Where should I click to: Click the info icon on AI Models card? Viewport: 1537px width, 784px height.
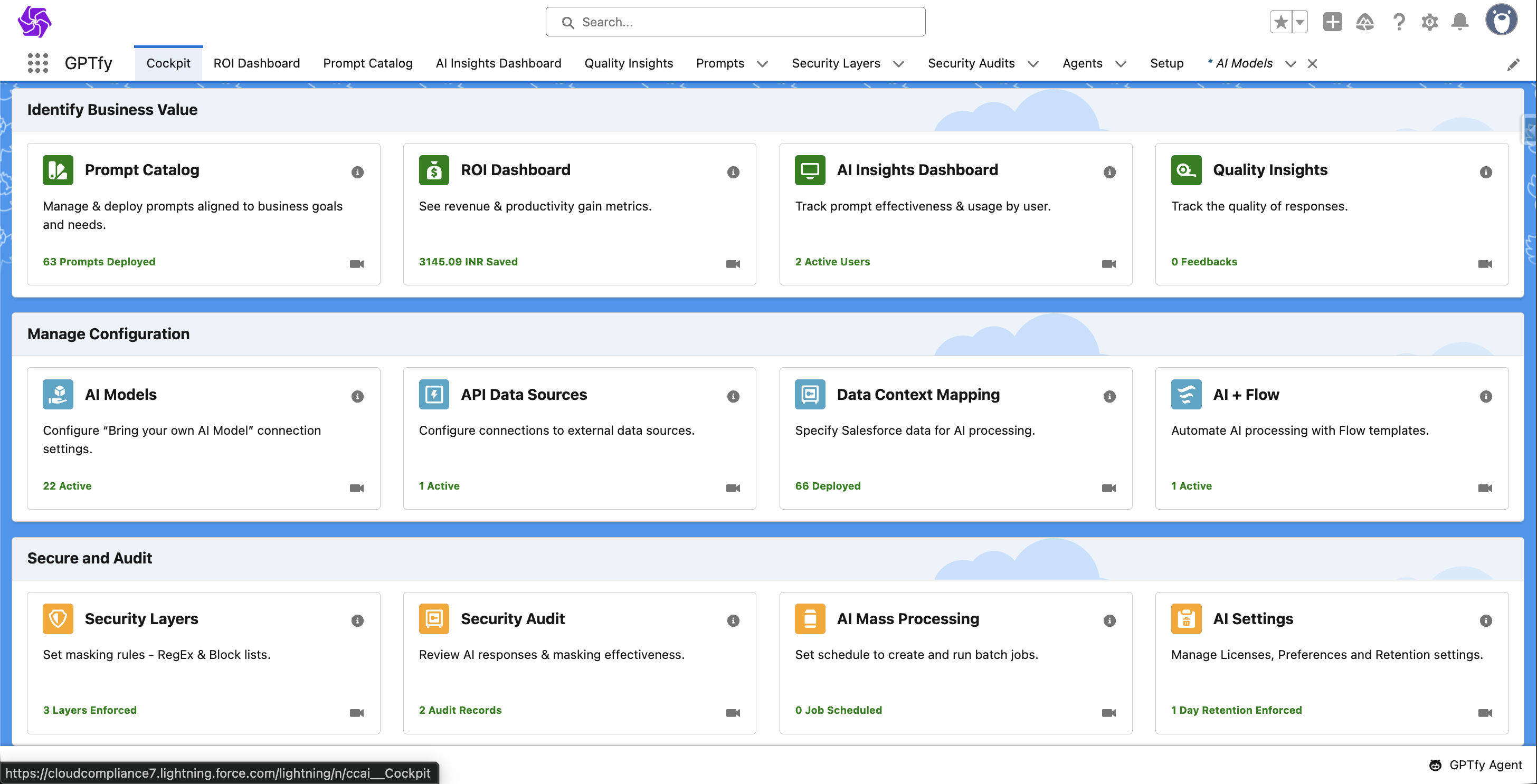tap(357, 396)
